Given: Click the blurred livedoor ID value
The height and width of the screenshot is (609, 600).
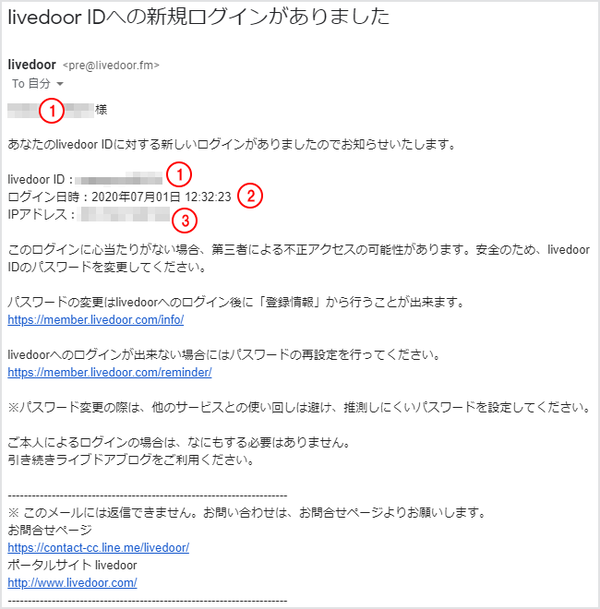Looking at the screenshot, I should coord(119,179).
